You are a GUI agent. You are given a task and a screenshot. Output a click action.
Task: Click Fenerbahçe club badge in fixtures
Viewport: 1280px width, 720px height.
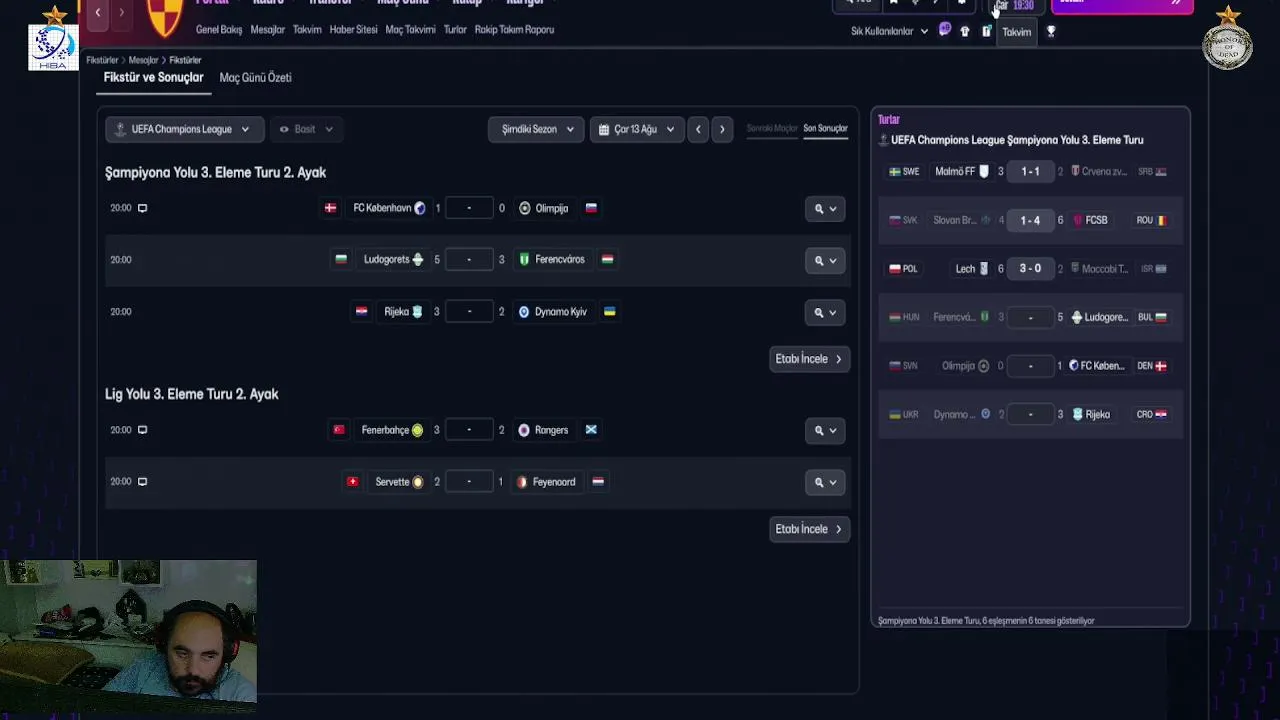(418, 430)
